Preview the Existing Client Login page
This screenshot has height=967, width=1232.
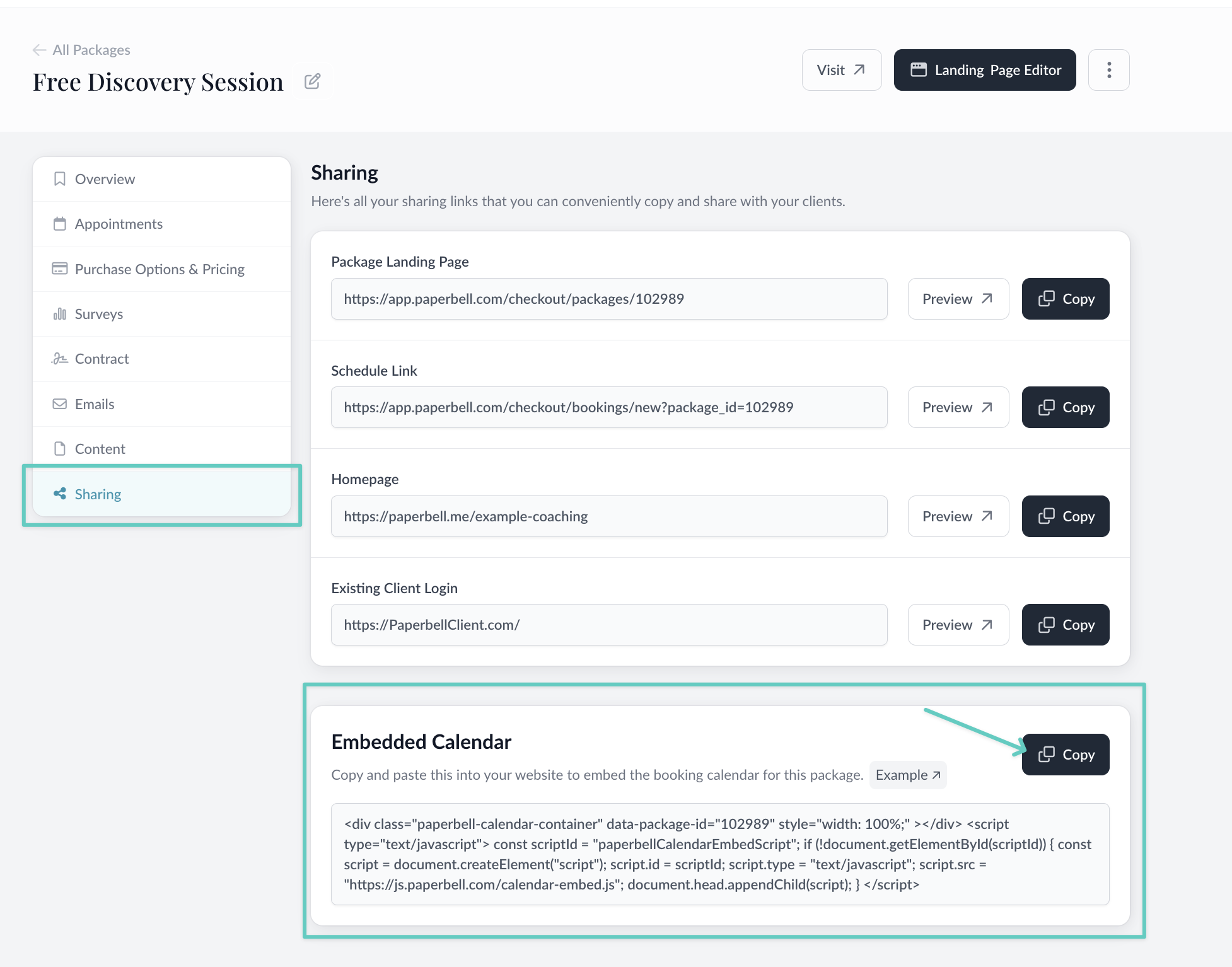[x=958, y=625]
